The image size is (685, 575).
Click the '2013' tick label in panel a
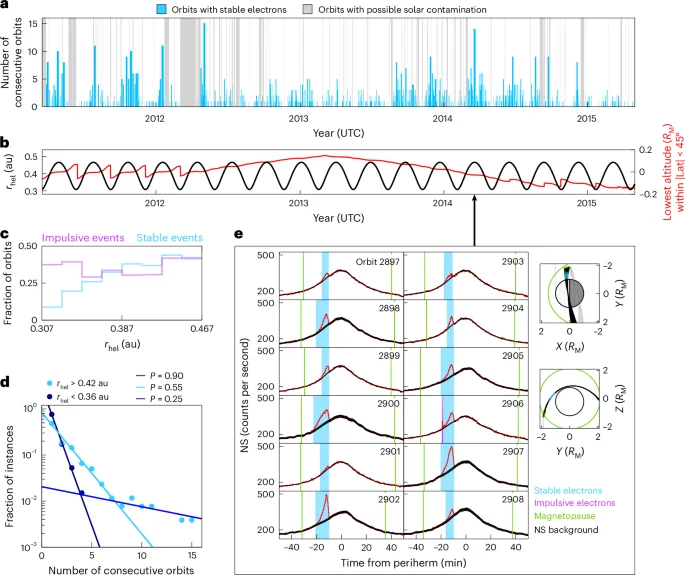click(x=298, y=119)
